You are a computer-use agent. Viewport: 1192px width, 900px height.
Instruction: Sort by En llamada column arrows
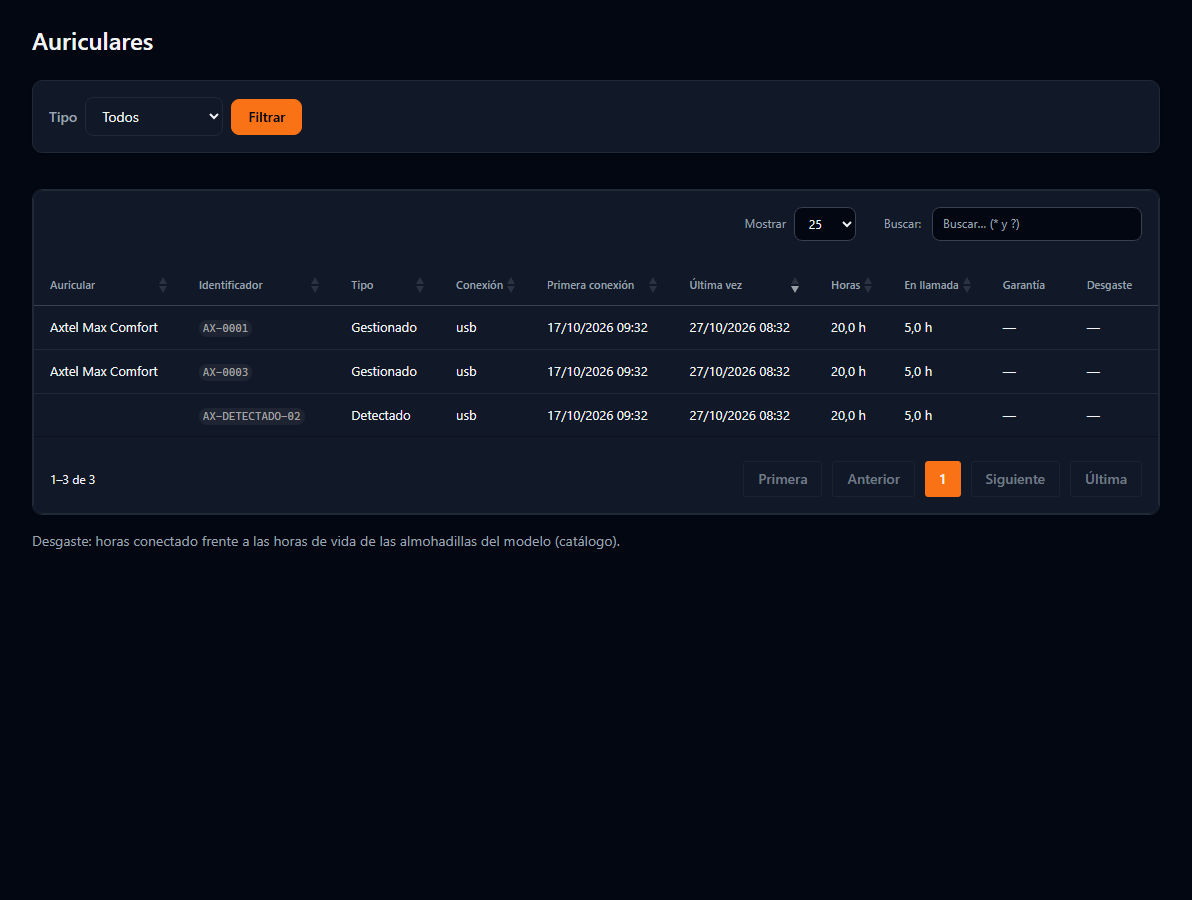pos(967,285)
